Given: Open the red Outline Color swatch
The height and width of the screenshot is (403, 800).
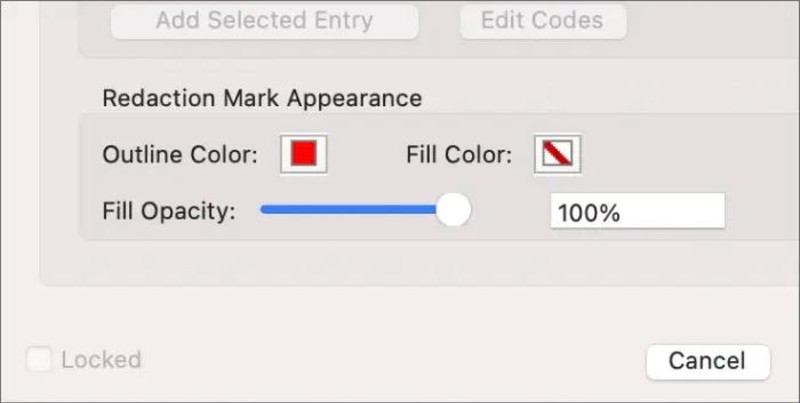Looking at the screenshot, I should pos(304,154).
